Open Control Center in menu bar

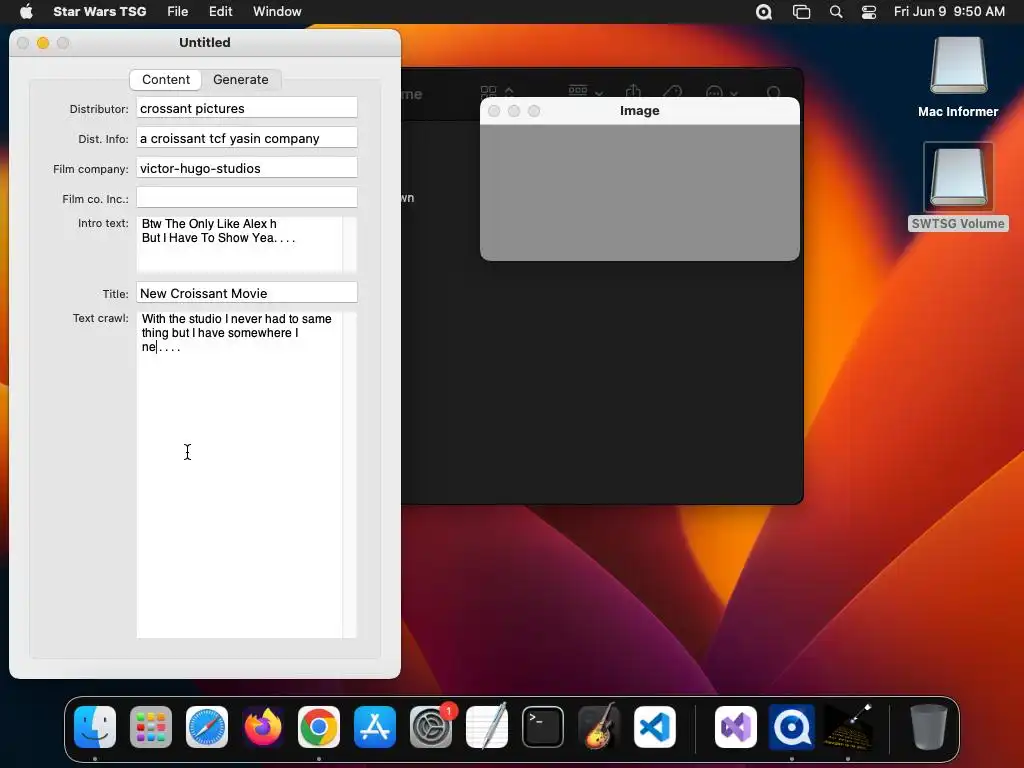click(869, 12)
